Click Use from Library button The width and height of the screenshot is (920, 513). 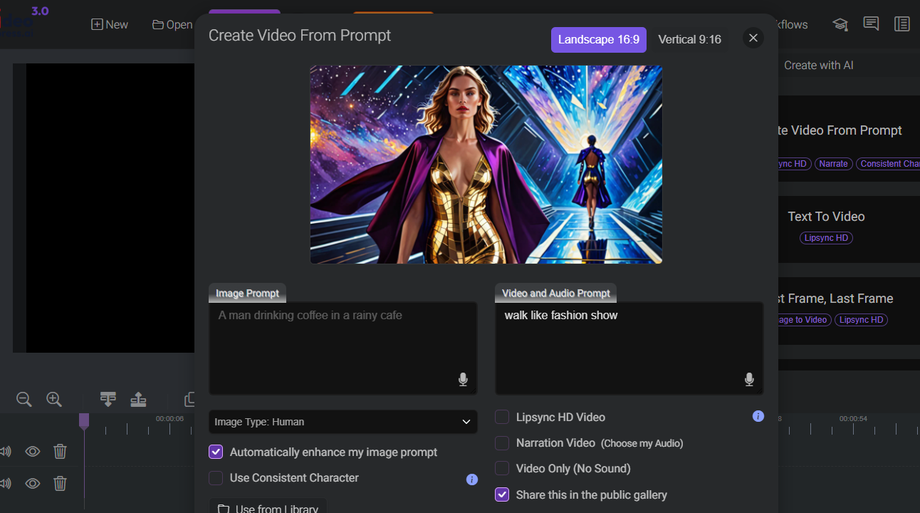pyautogui.click(x=268, y=508)
